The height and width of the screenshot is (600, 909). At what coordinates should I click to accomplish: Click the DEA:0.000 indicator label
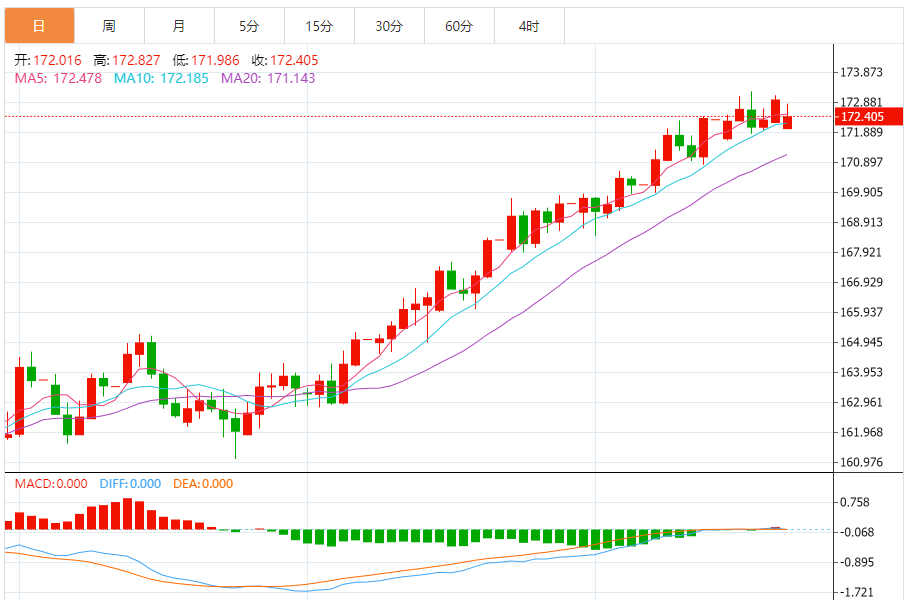pos(203,484)
